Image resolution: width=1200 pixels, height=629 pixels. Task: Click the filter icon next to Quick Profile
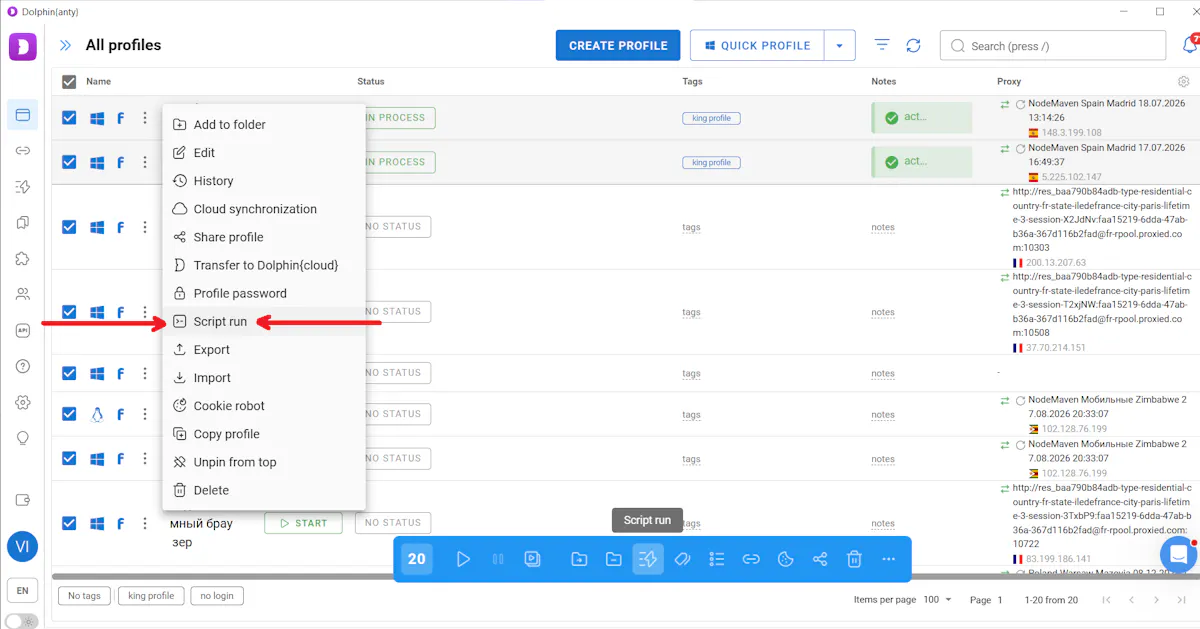click(x=882, y=45)
